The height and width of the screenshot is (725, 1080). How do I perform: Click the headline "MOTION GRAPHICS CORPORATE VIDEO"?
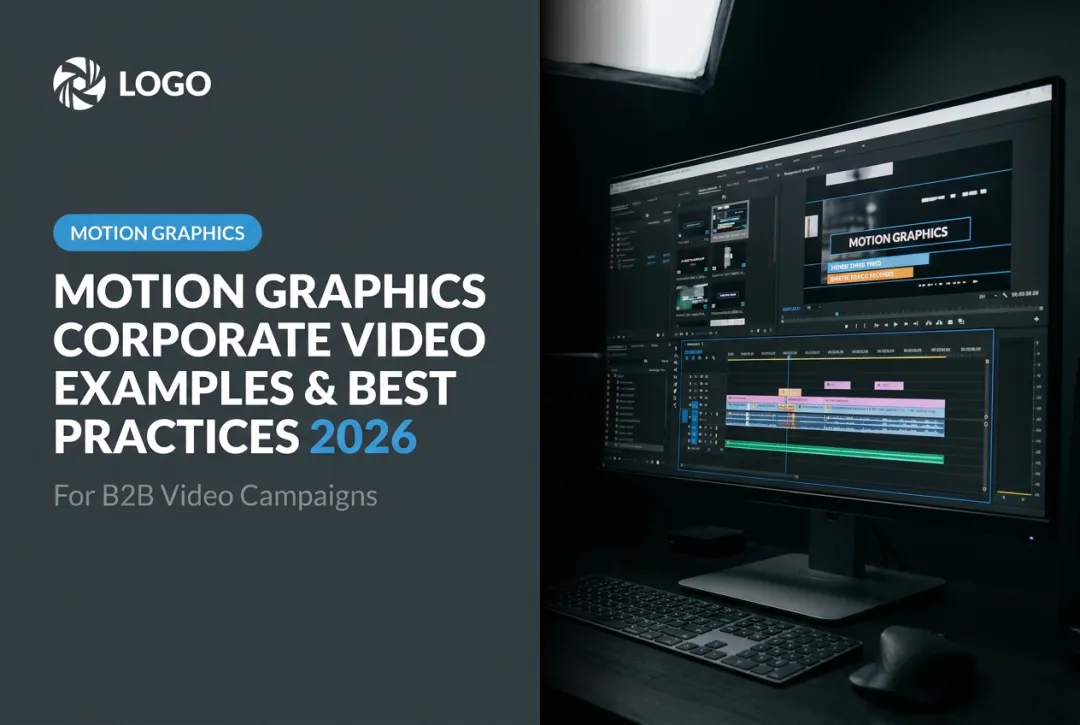[x=270, y=315]
